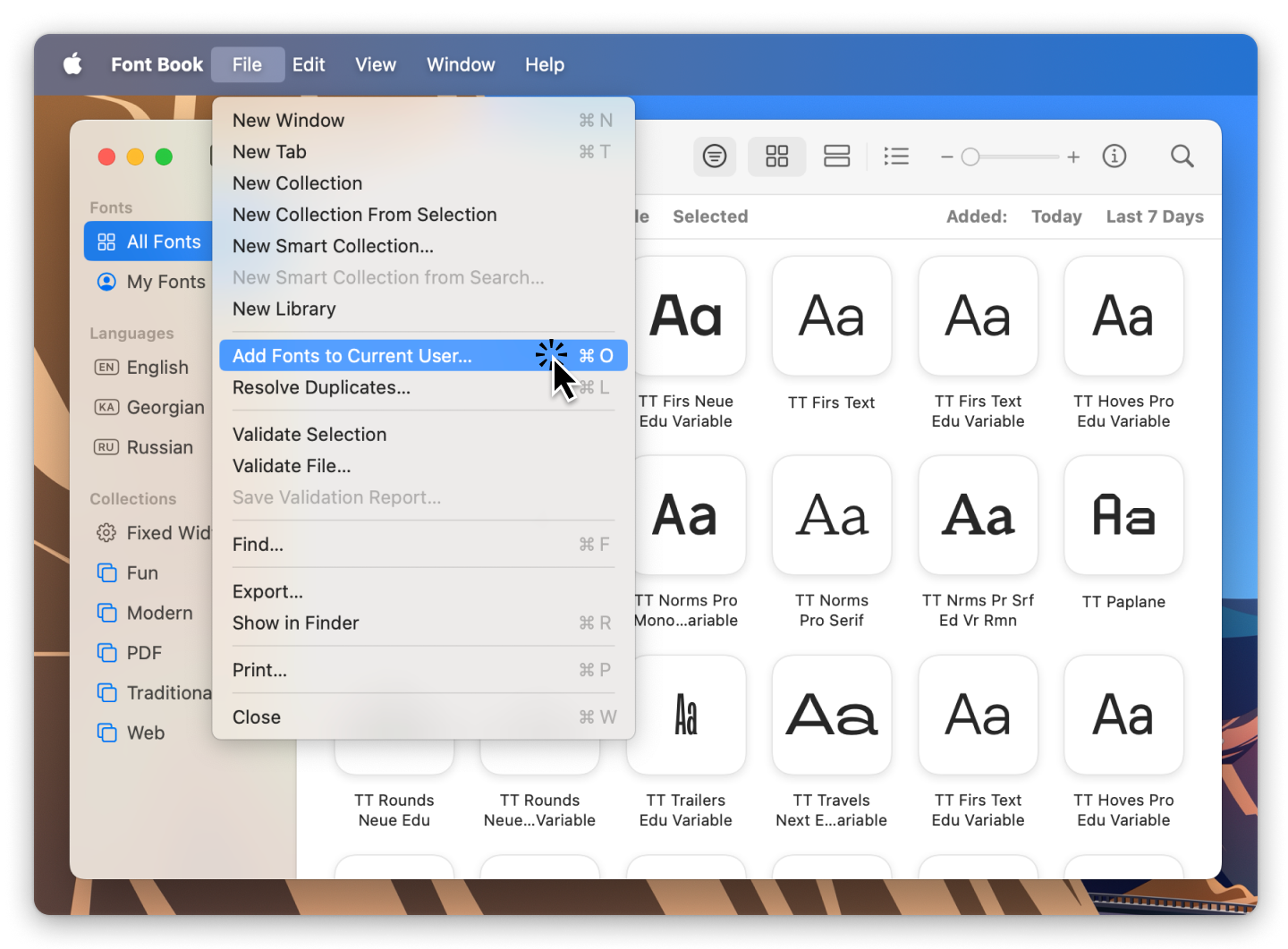This screenshot has height=949, width=1288.
Task: Click TT Rounds Neue Edu label
Action: (x=394, y=810)
